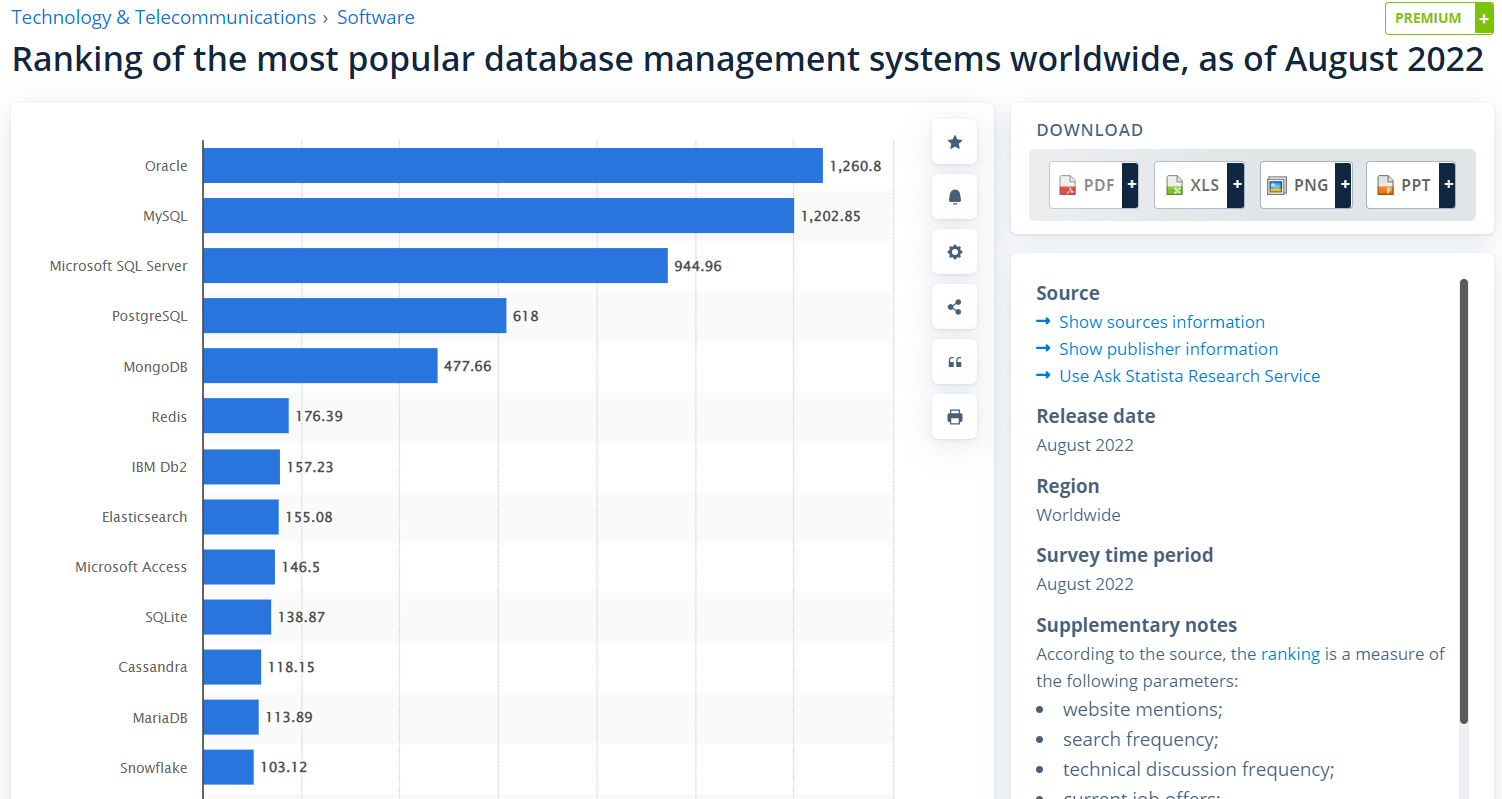Click the Oracle bar in chart

tap(513, 166)
